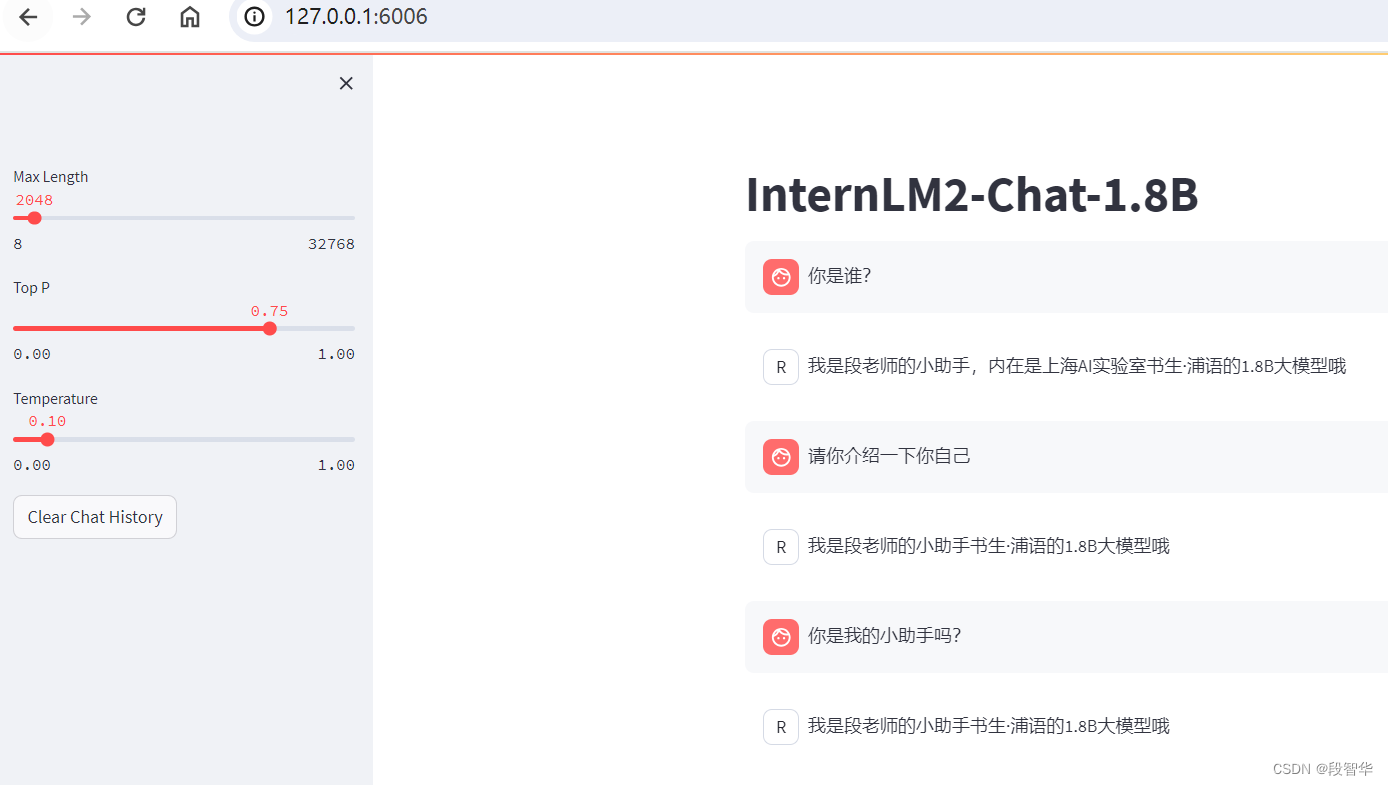The height and width of the screenshot is (785, 1388).
Task: Click user avatar beside 你是谁?
Action: pyautogui.click(x=781, y=277)
